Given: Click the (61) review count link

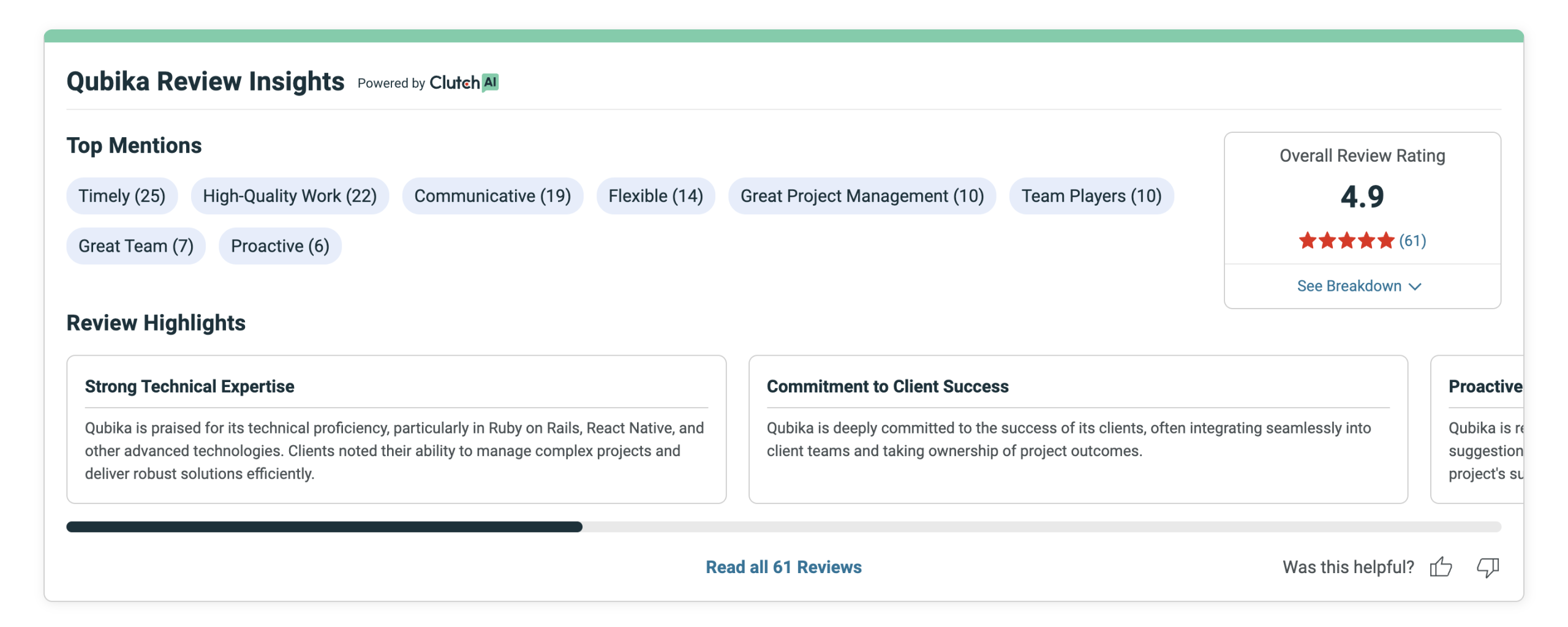Looking at the screenshot, I should point(1412,241).
